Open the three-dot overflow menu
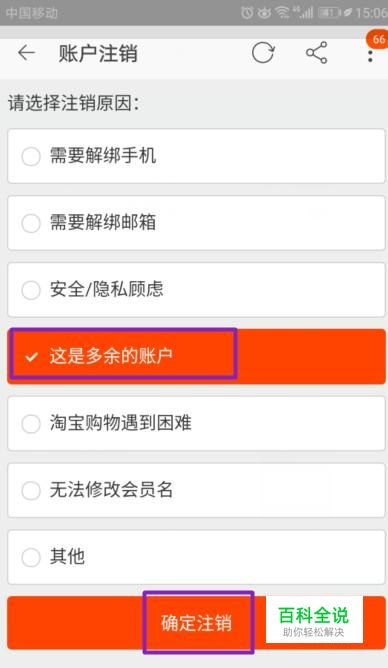388x668 pixels. click(x=370, y=56)
